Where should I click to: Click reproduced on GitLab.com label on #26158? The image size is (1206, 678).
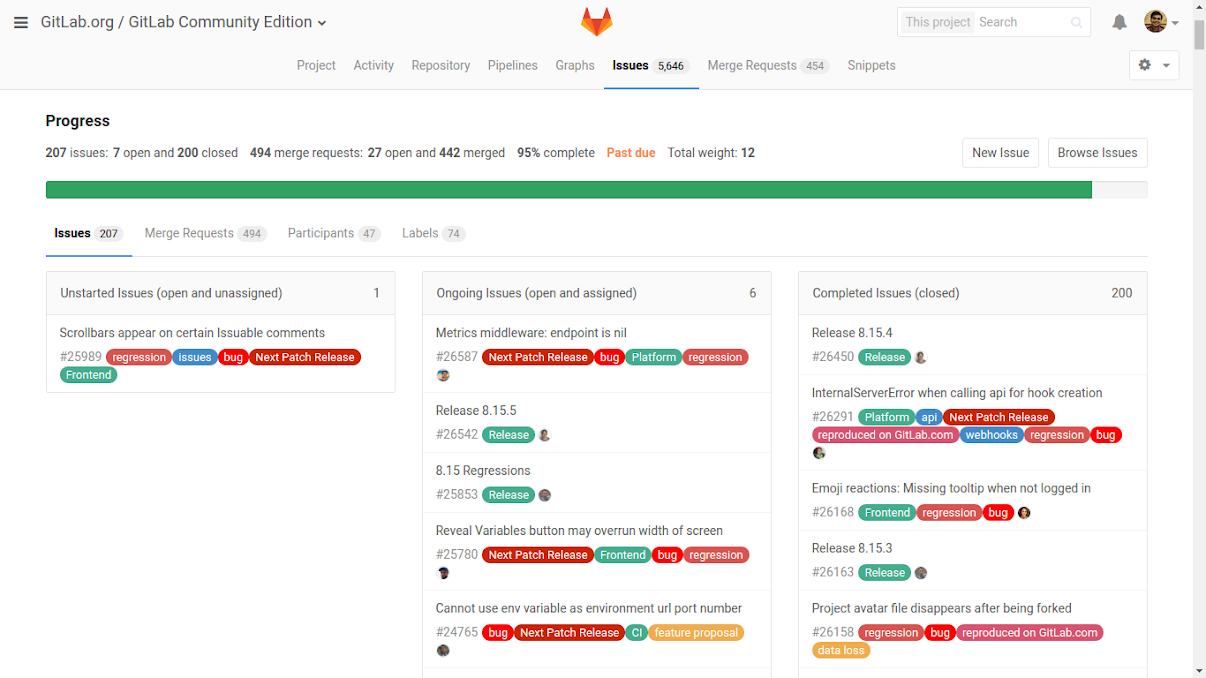click(x=1030, y=632)
